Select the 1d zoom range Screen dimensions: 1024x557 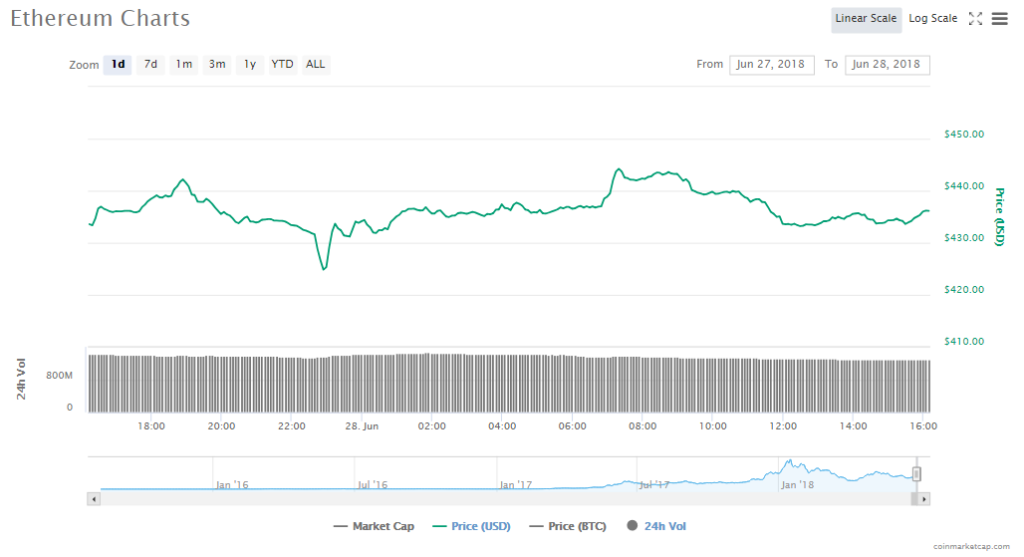coord(118,64)
